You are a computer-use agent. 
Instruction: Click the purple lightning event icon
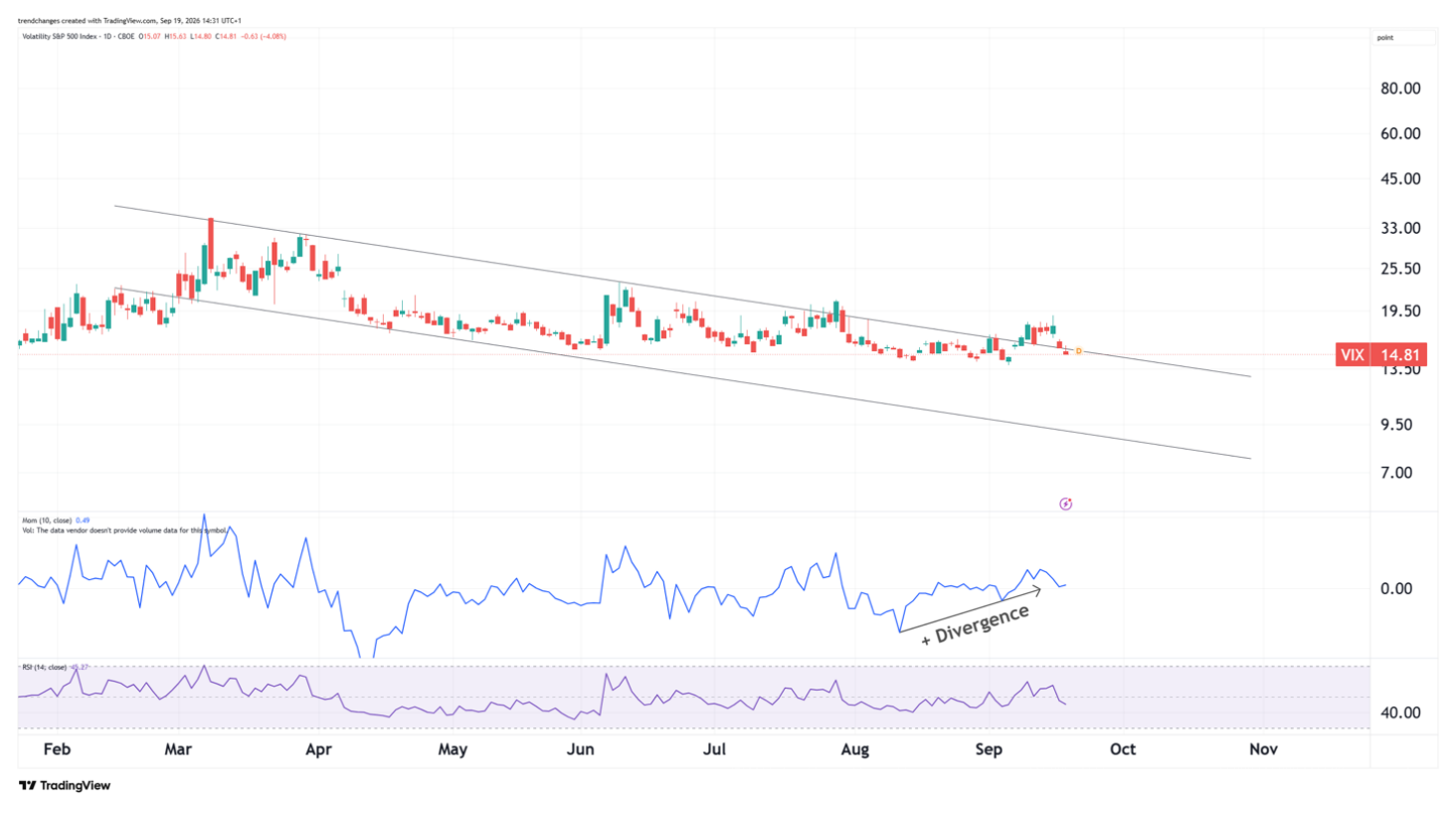tap(1065, 504)
